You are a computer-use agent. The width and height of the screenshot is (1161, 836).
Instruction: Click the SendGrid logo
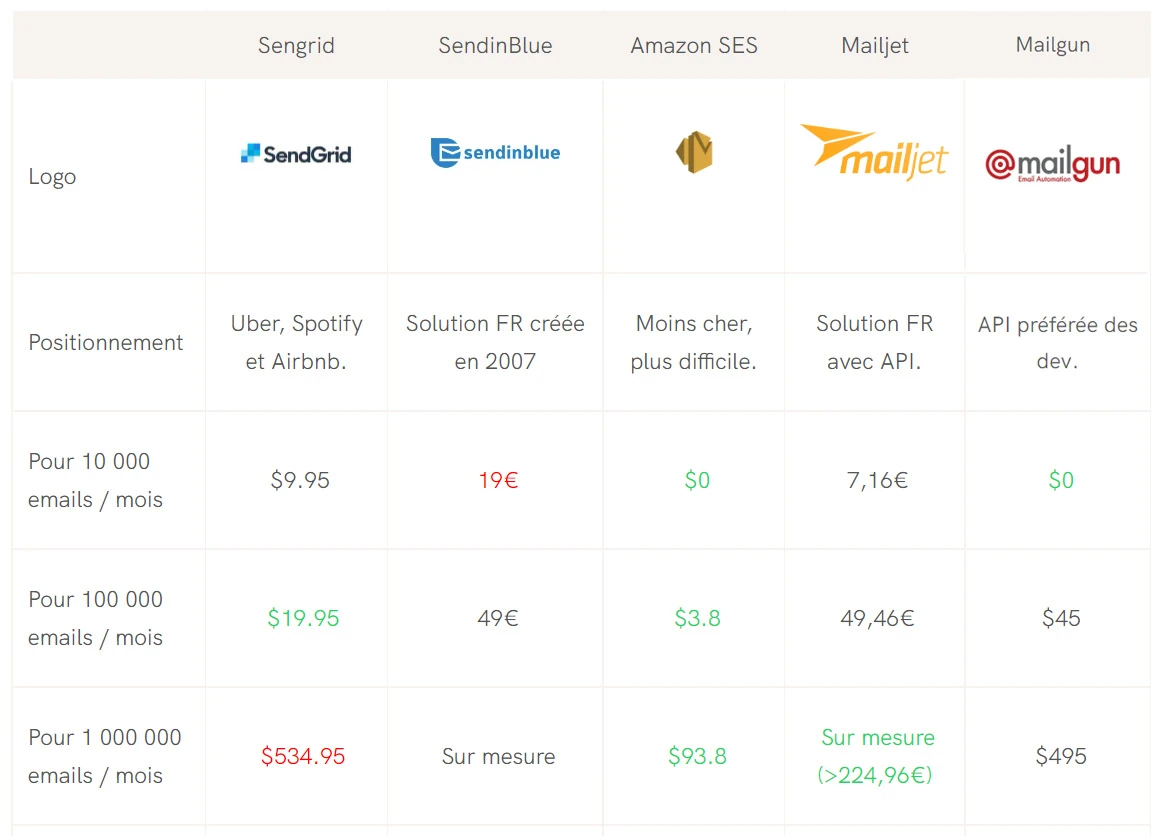coord(296,154)
